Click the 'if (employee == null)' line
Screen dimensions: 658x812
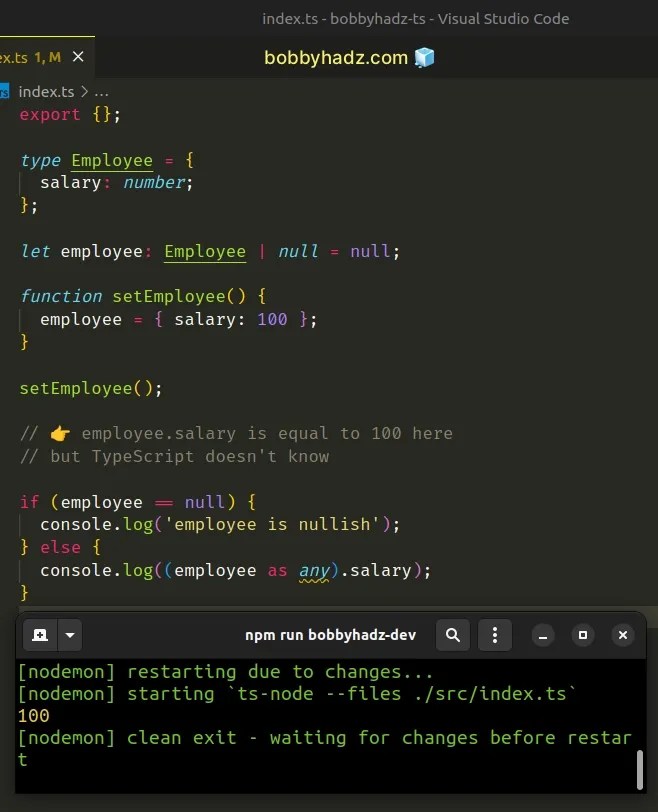pyautogui.click(x=138, y=502)
